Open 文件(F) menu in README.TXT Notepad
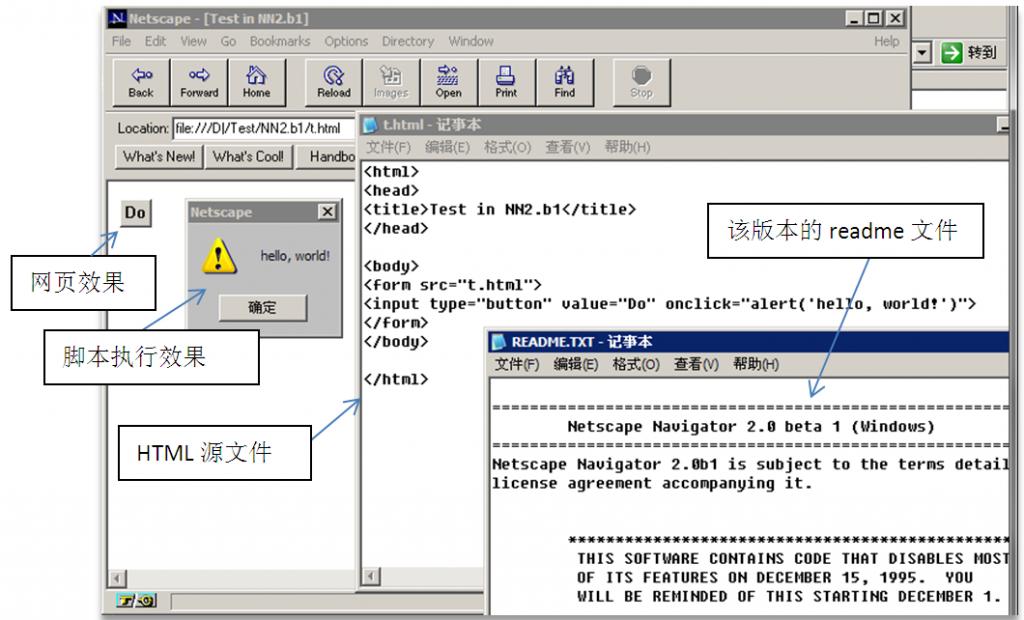The image size is (1024, 620). point(517,364)
